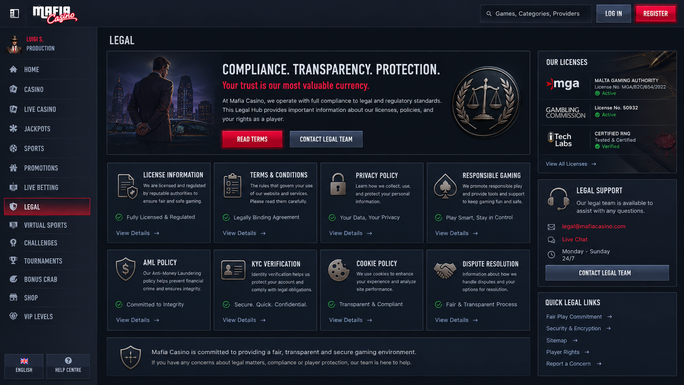The image size is (684, 385).
Task: Click Contact Legal Team in Legal Support panel
Action: (x=607, y=273)
